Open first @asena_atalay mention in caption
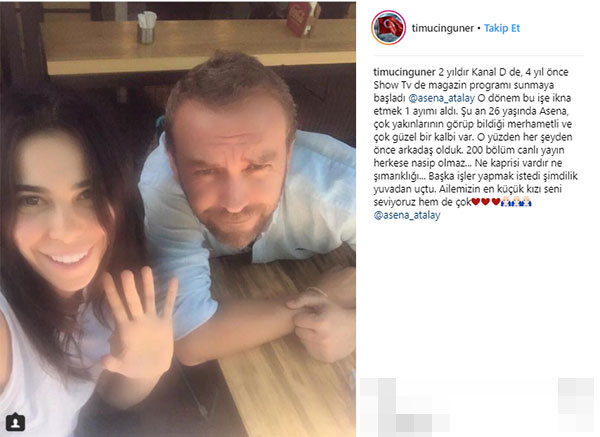This screenshot has height=437, width=600. [x=442, y=98]
